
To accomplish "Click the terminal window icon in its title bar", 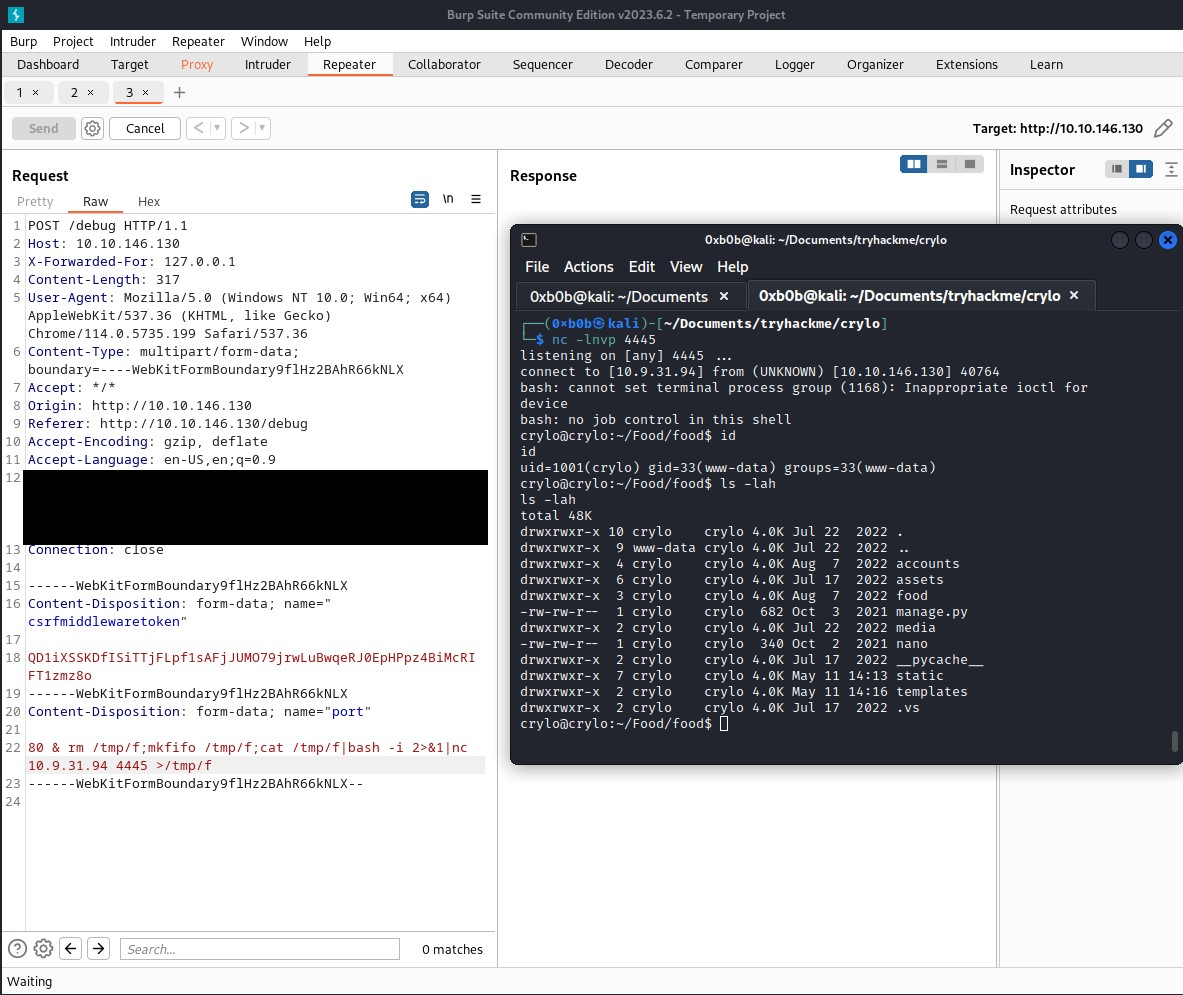I will tap(529, 240).
